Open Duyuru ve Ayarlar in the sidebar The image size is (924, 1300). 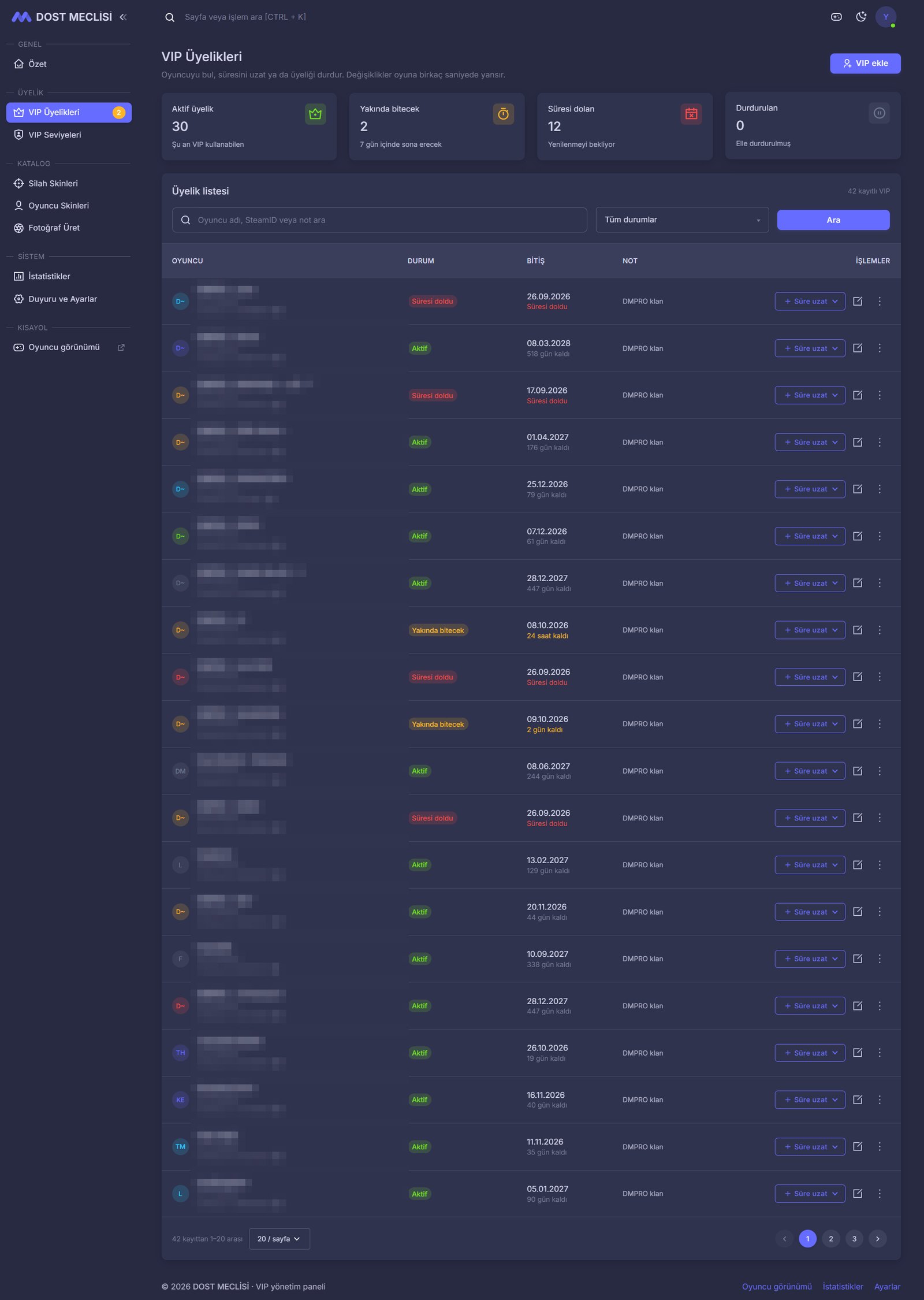click(69, 299)
